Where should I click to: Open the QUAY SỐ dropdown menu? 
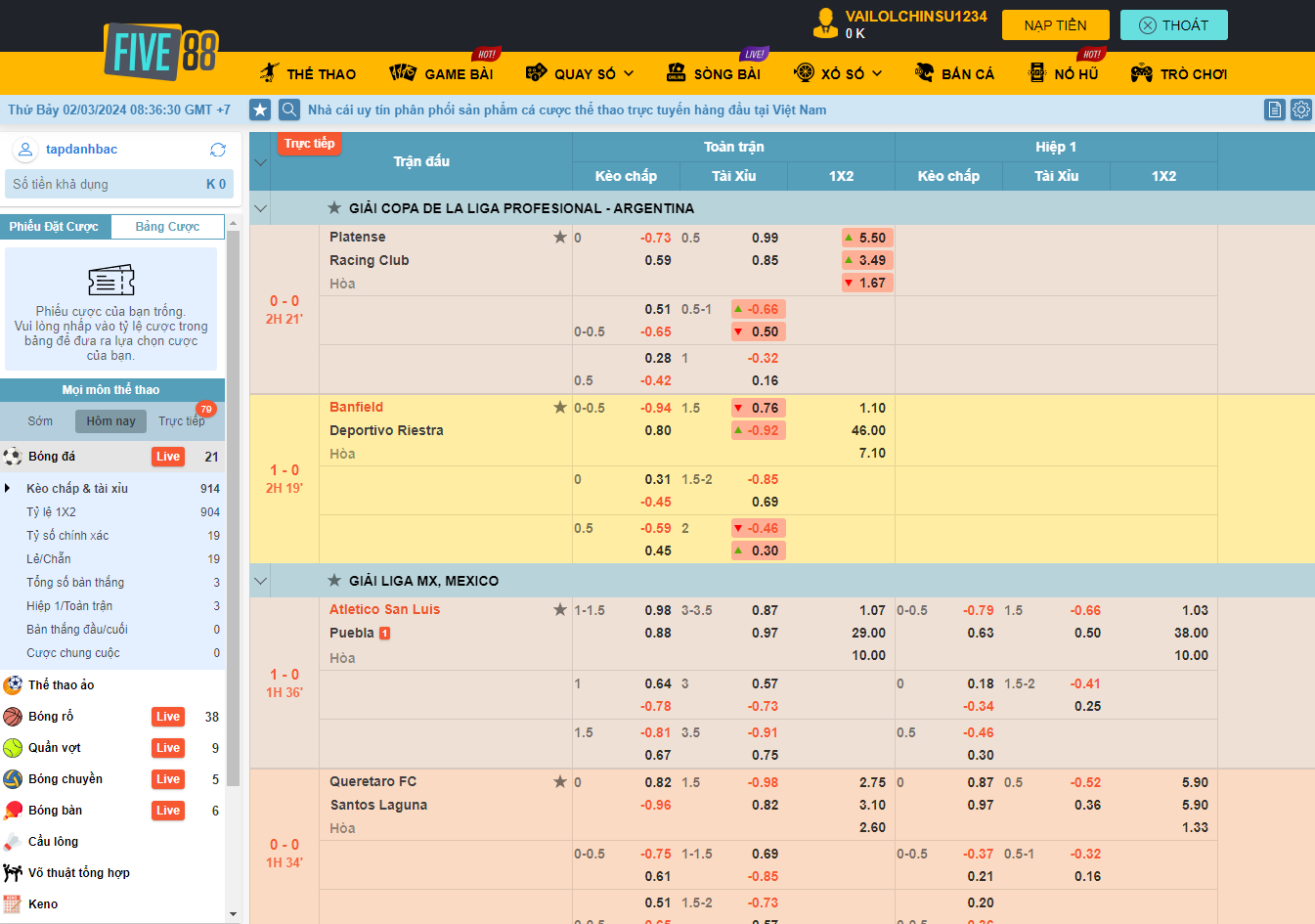pyautogui.click(x=580, y=73)
